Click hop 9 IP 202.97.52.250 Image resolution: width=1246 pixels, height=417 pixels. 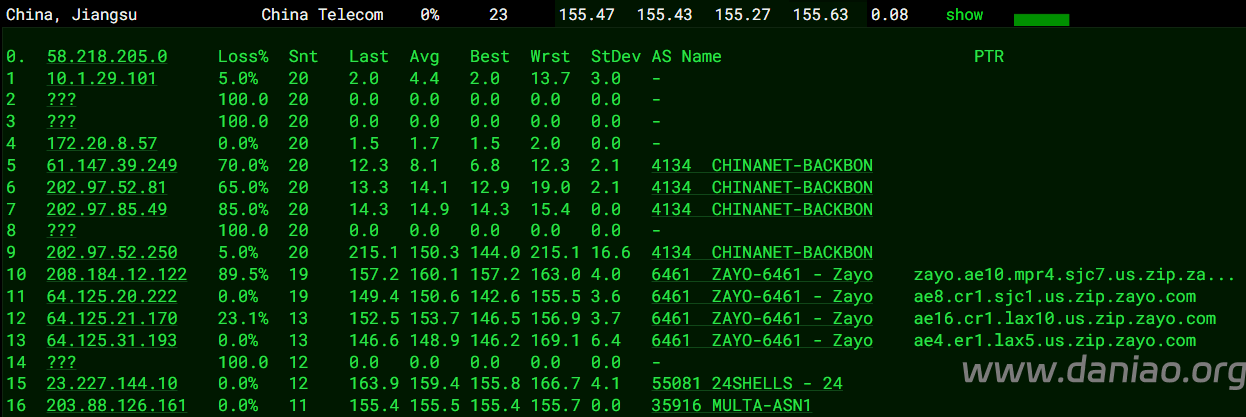pos(112,253)
